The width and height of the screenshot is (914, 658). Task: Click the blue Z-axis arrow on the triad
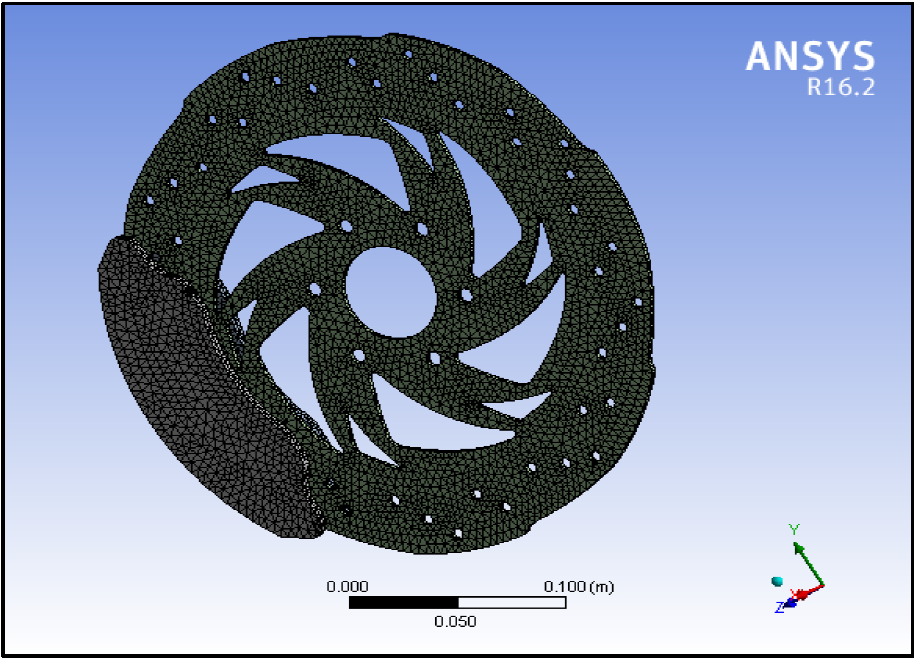pos(790,601)
